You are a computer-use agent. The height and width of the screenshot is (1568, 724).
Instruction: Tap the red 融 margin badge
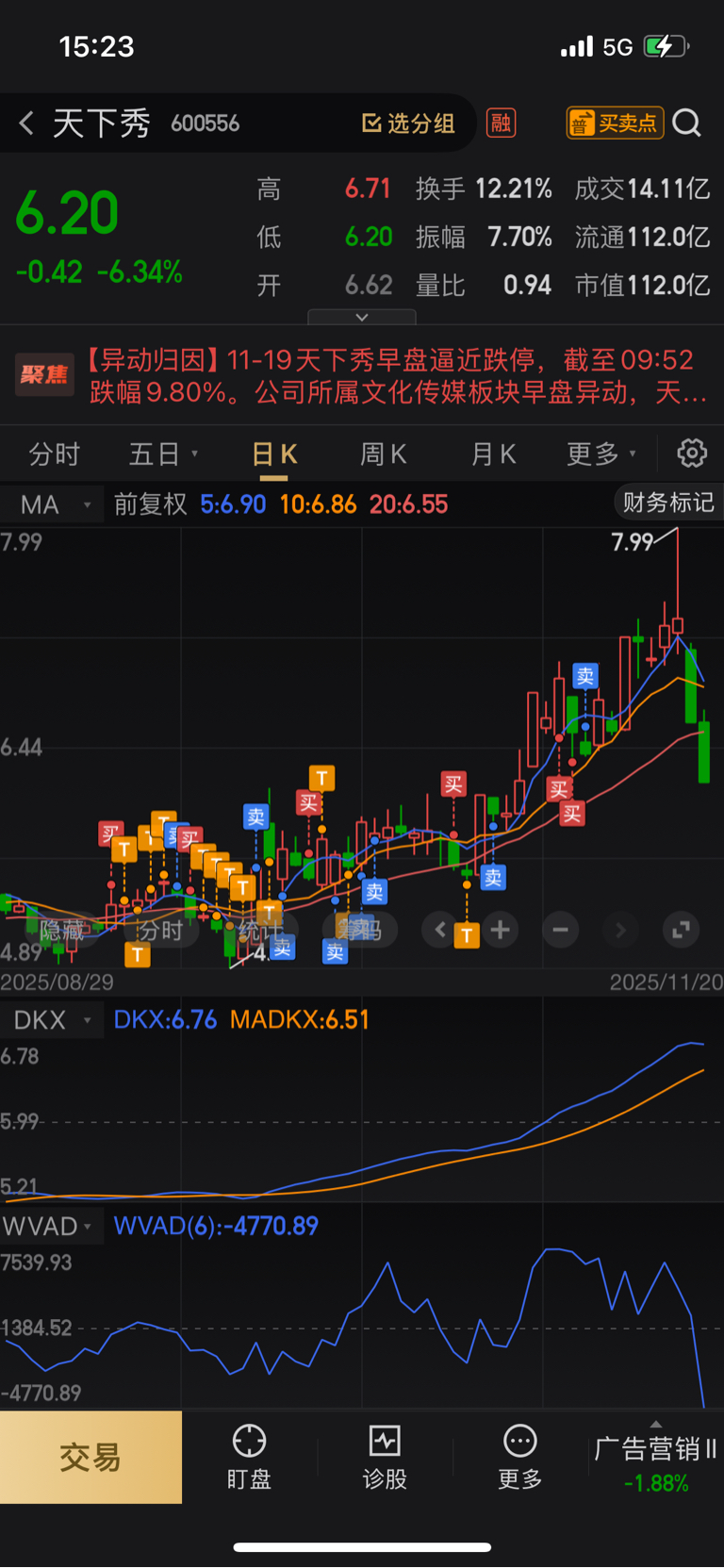[501, 123]
